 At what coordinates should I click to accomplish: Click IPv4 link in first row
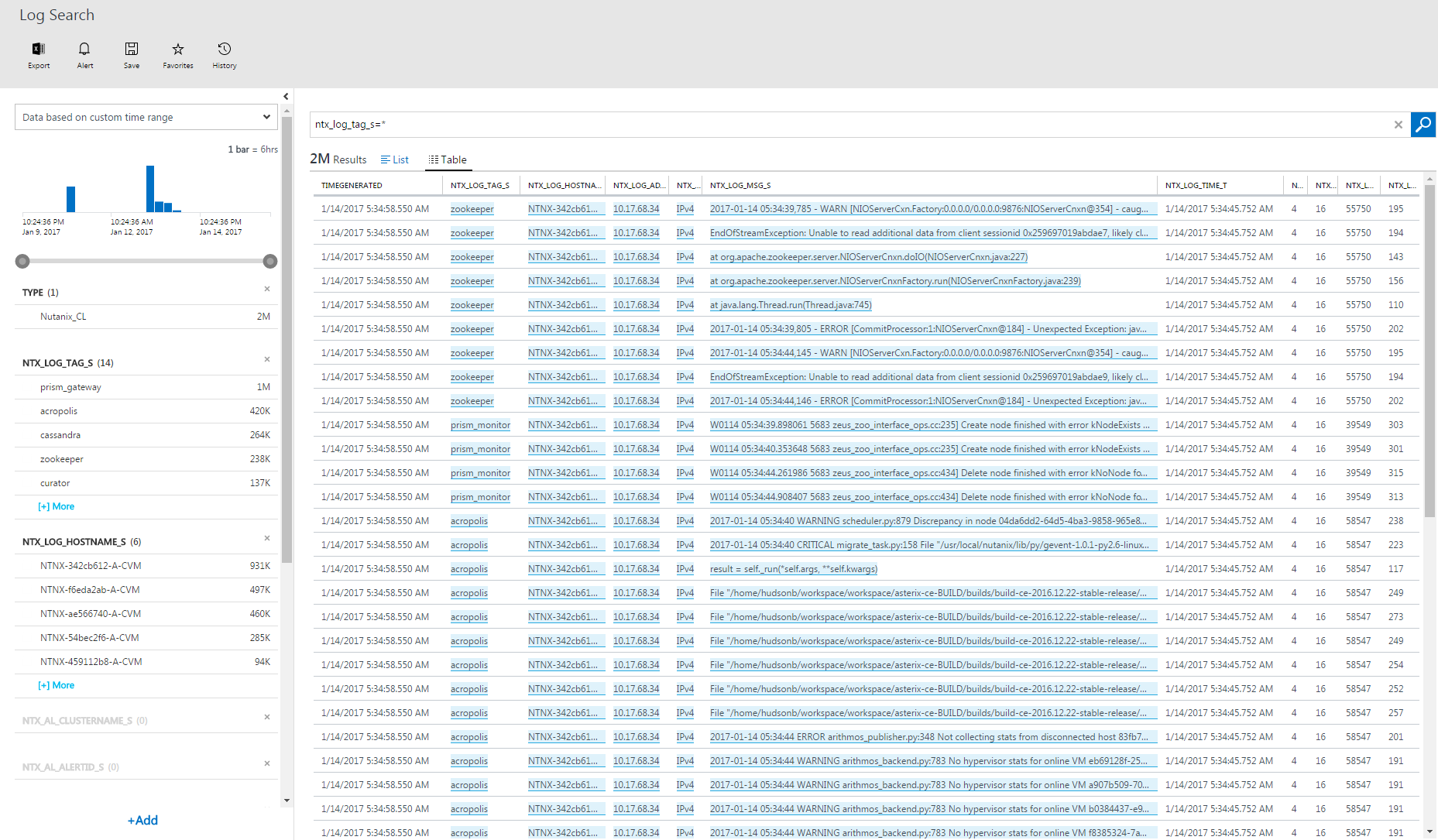point(685,209)
